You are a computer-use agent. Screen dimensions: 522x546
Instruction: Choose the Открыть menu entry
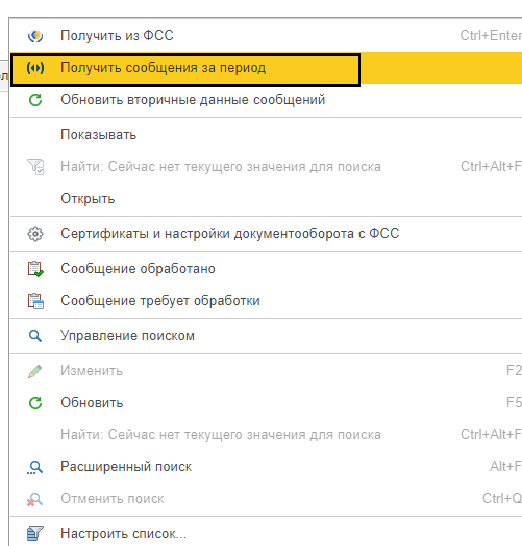click(x=265, y=199)
